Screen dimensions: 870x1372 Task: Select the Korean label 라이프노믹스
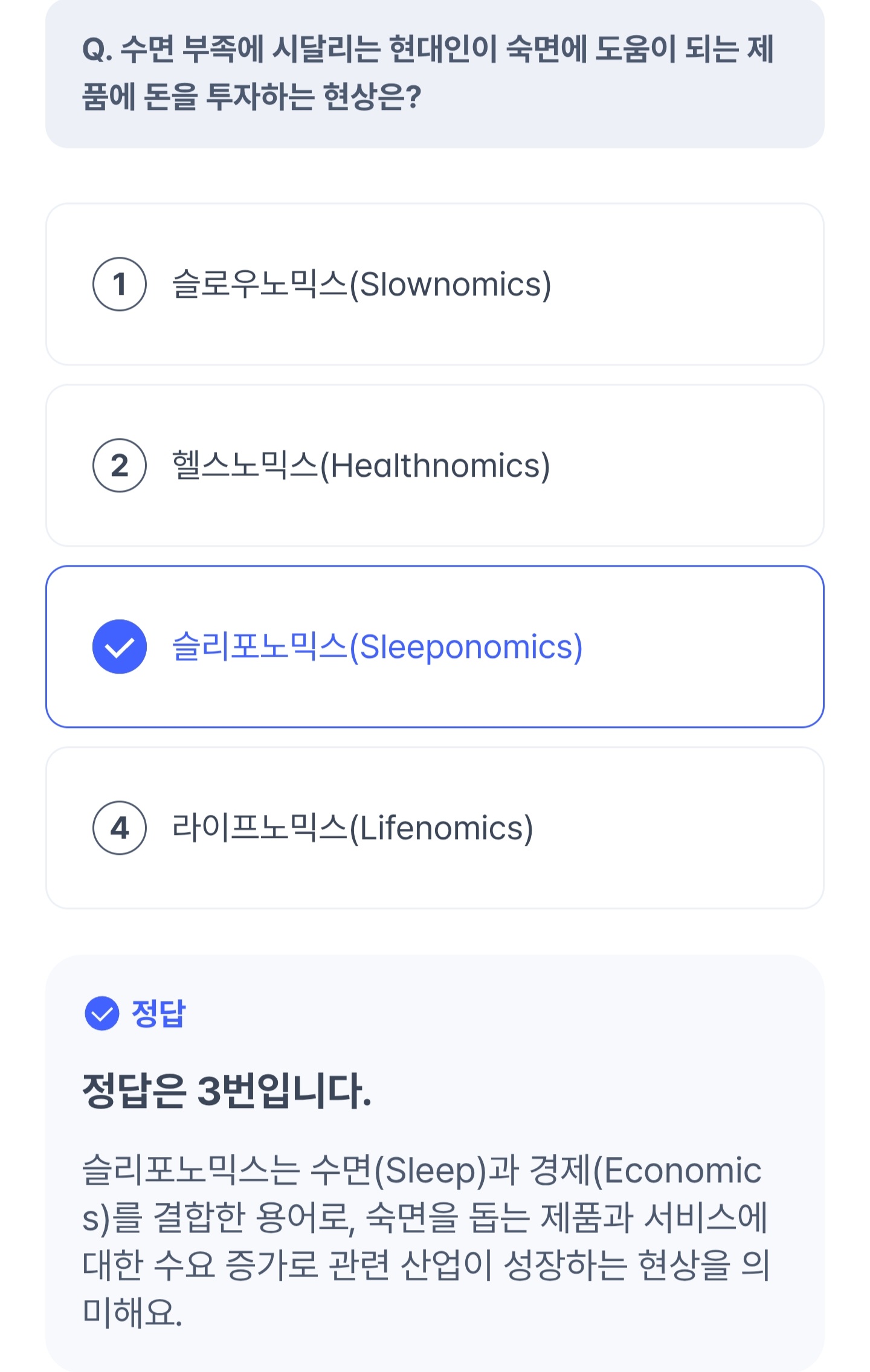pos(260,828)
